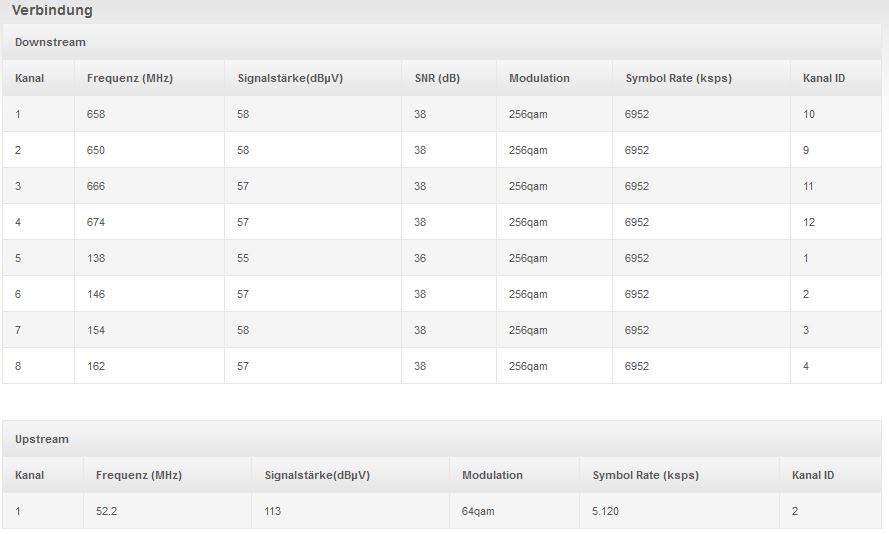Click the upstream signal strength 113
The height and width of the screenshot is (534, 889).
click(x=273, y=511)
